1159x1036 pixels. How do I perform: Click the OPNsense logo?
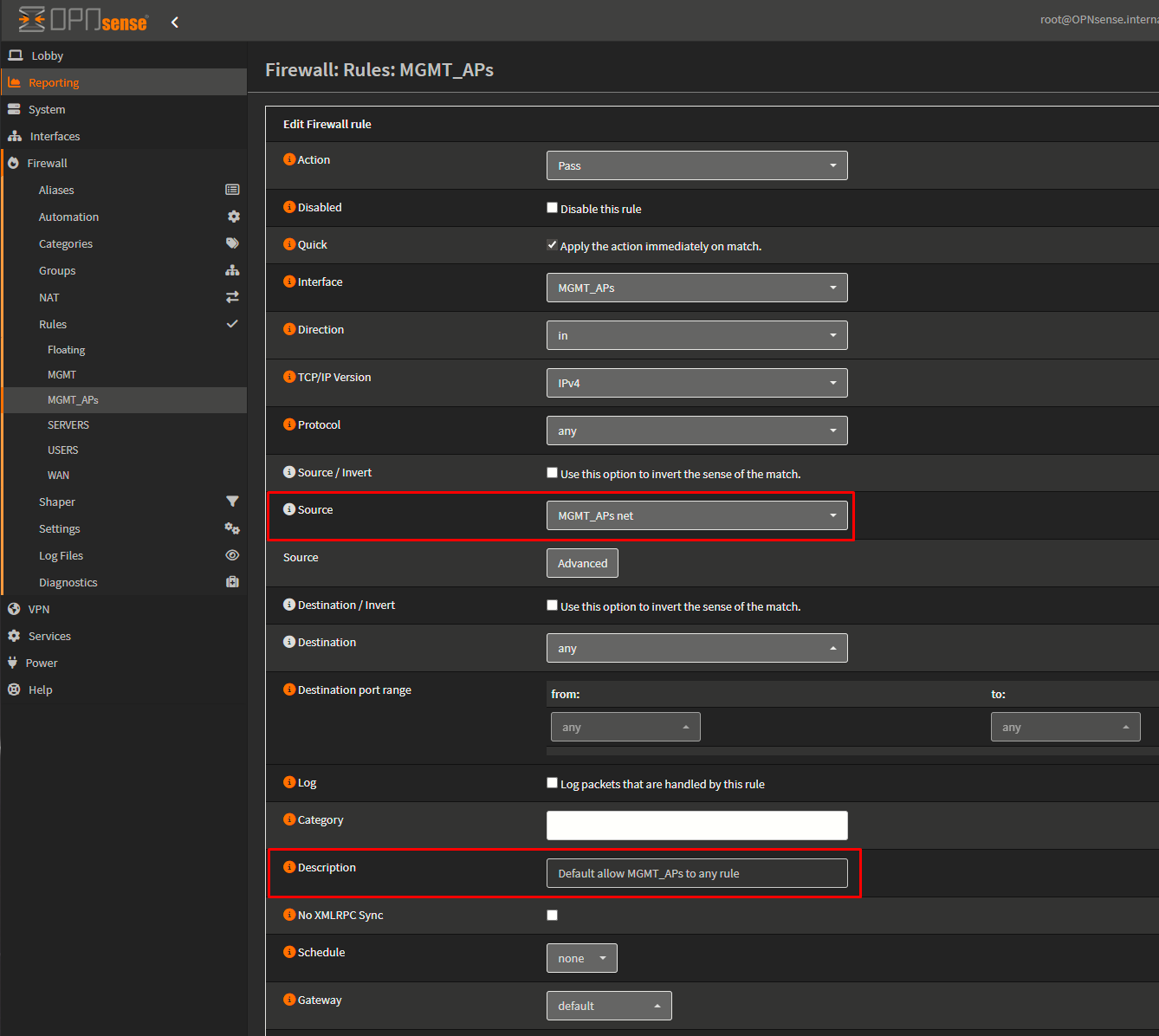83,20
